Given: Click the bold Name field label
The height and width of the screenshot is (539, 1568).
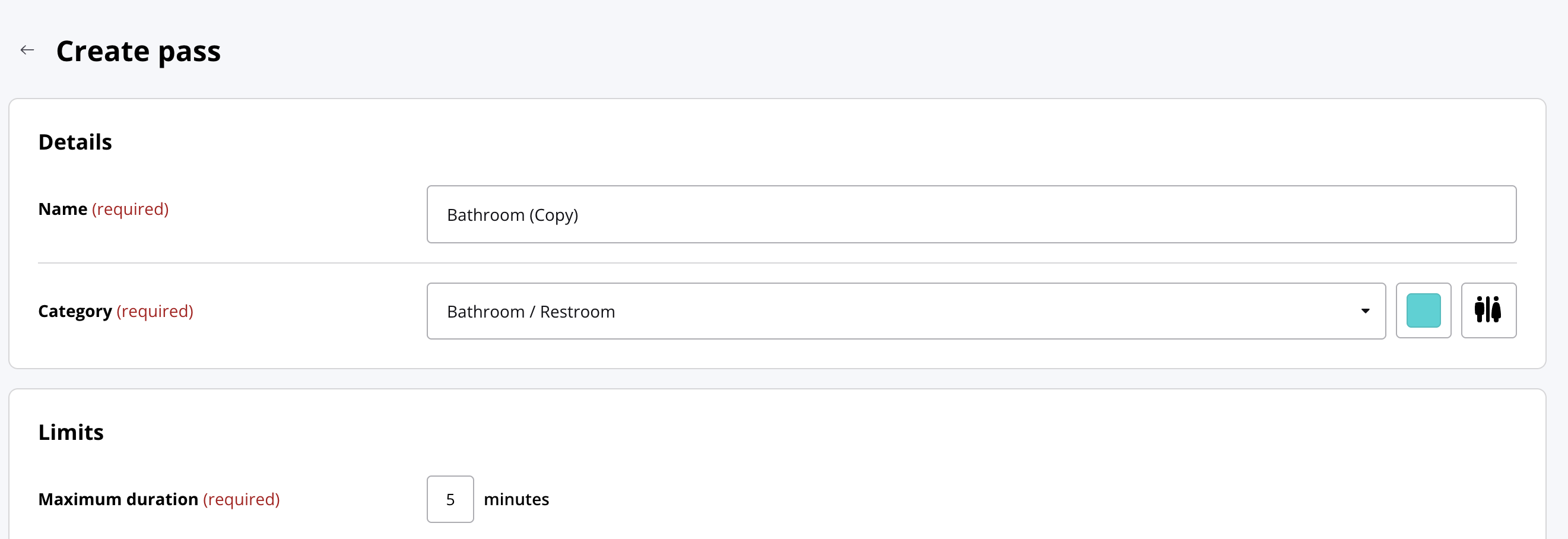Looking at the screenshot, I should [x=63, y=209].
